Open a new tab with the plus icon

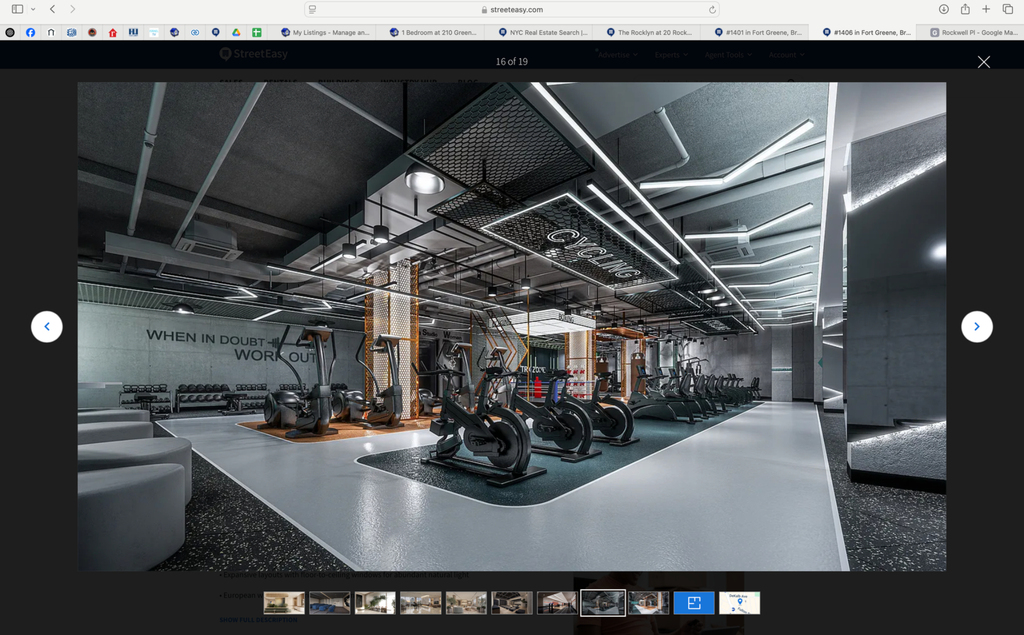pyautogui.click(x=986, y=9)
